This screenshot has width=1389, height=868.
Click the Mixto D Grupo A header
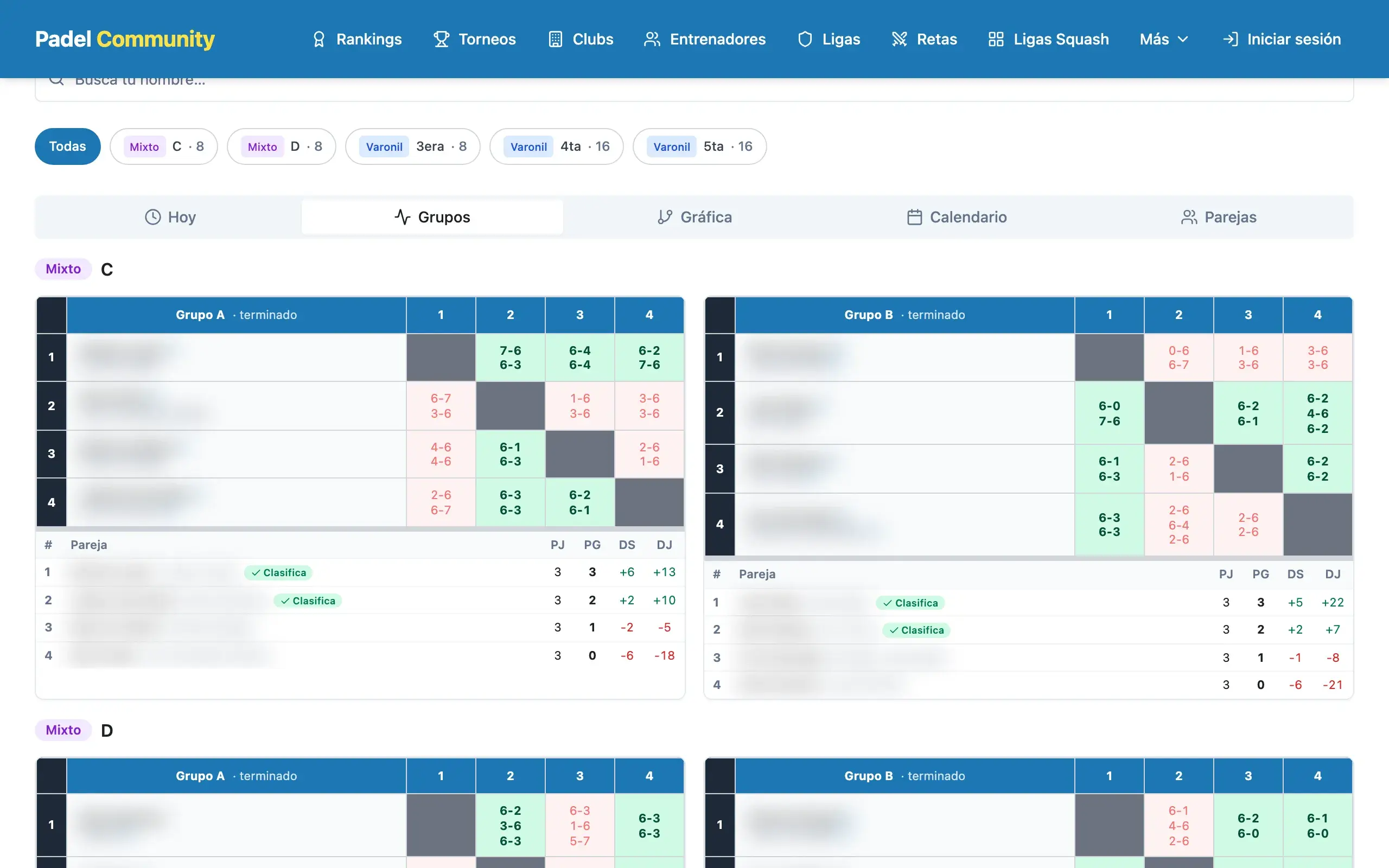click(x=237, y=776)
